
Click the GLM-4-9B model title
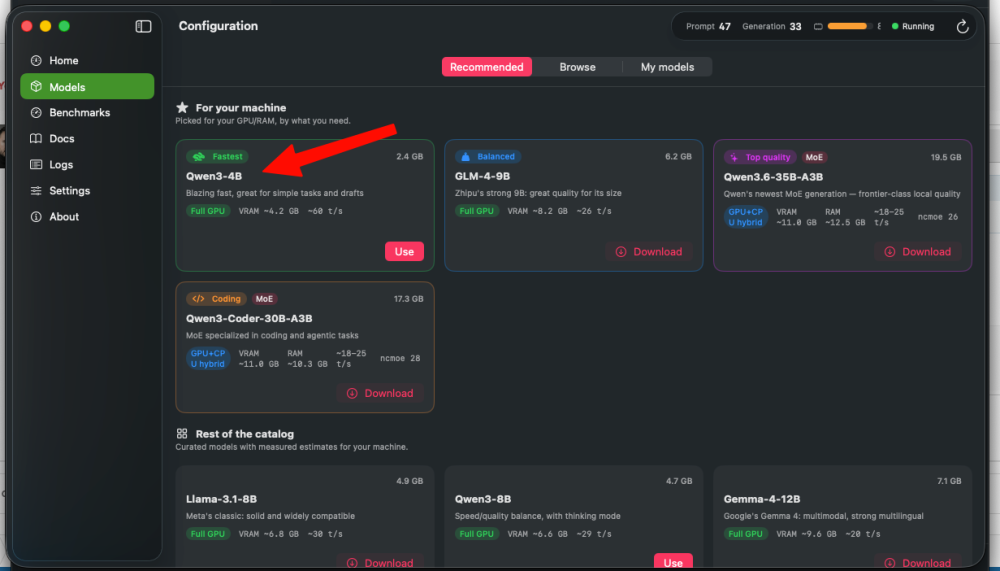(x=482, y=176)
